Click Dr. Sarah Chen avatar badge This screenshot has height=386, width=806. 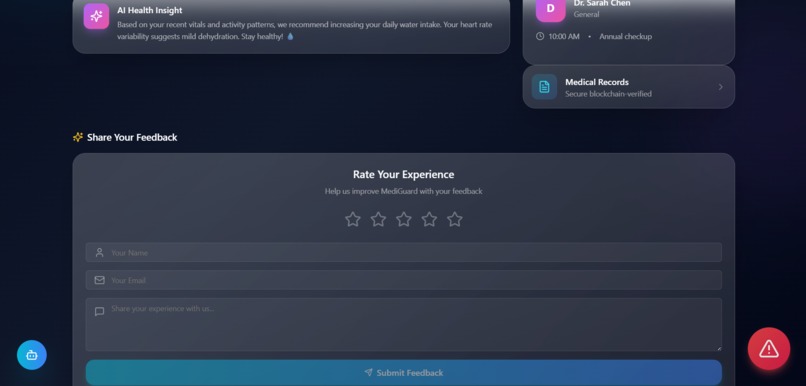tap(551, 10)
